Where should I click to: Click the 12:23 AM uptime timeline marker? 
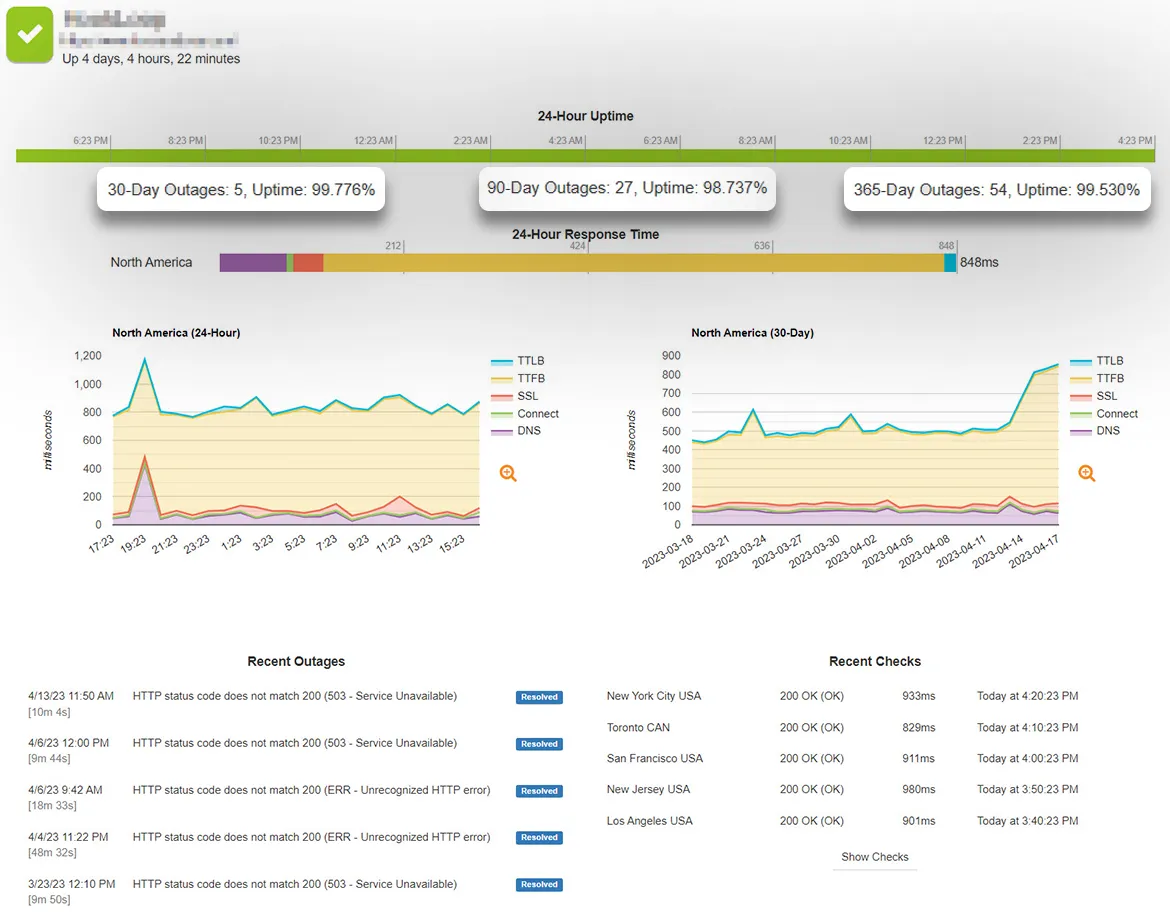coord(374,140)
